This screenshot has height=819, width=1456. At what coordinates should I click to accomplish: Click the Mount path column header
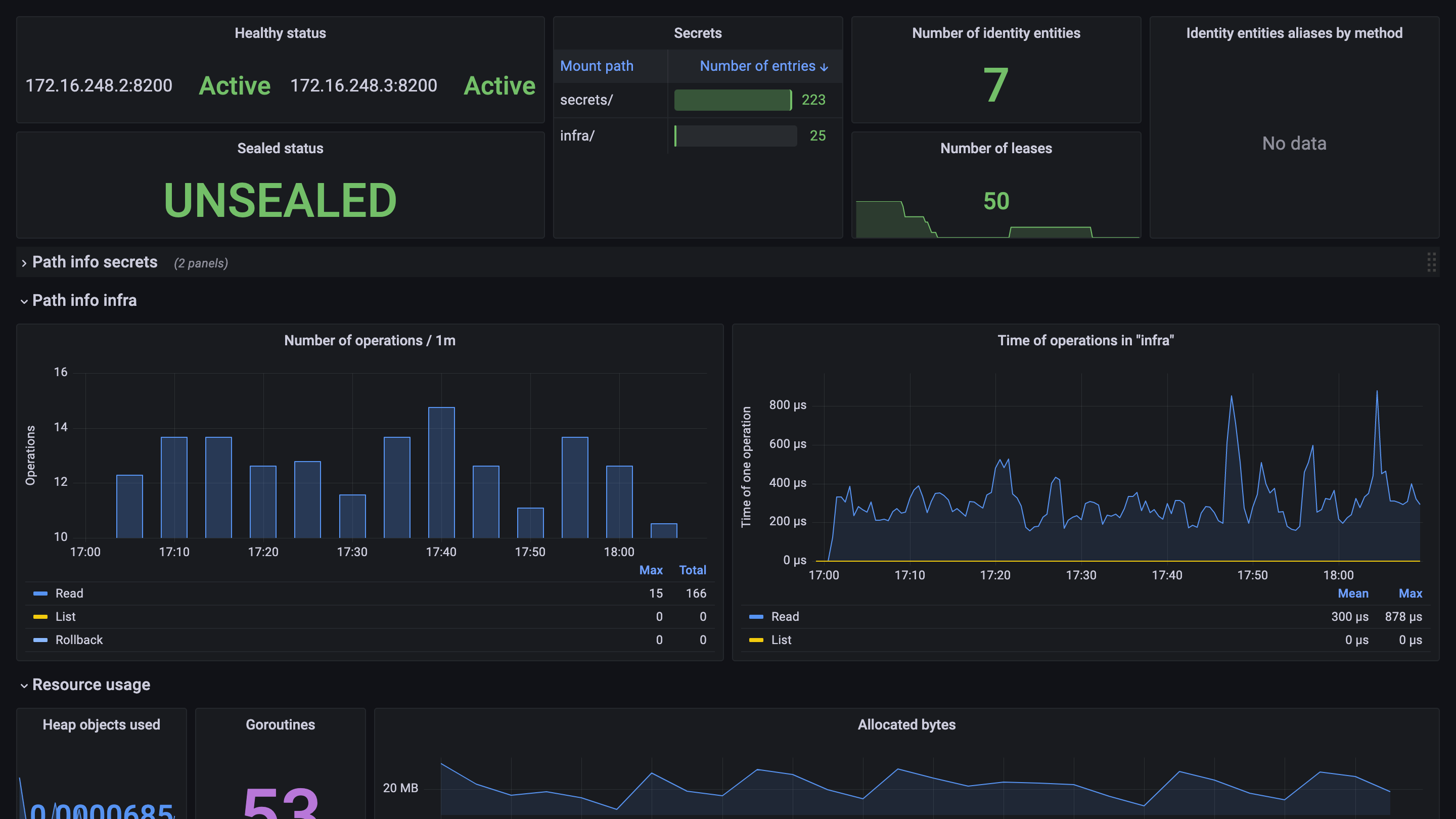[597, 66]
